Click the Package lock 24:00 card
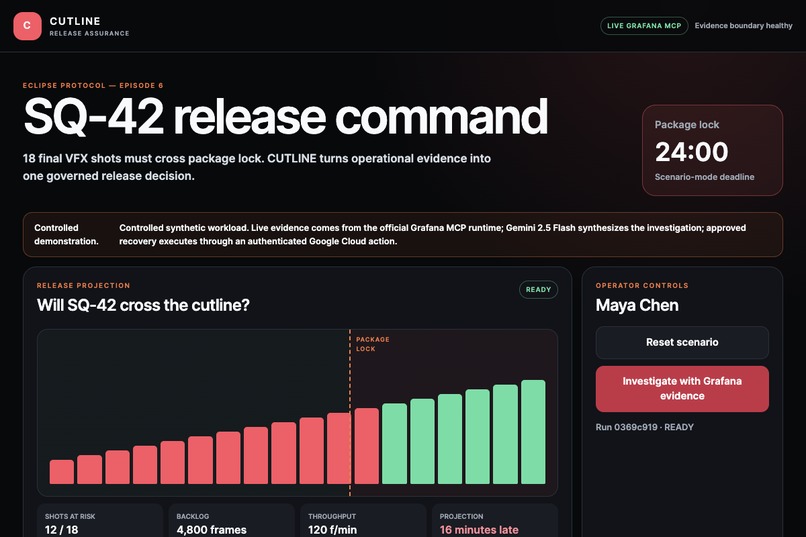This screenshot has width=806, height=537. 712,150
